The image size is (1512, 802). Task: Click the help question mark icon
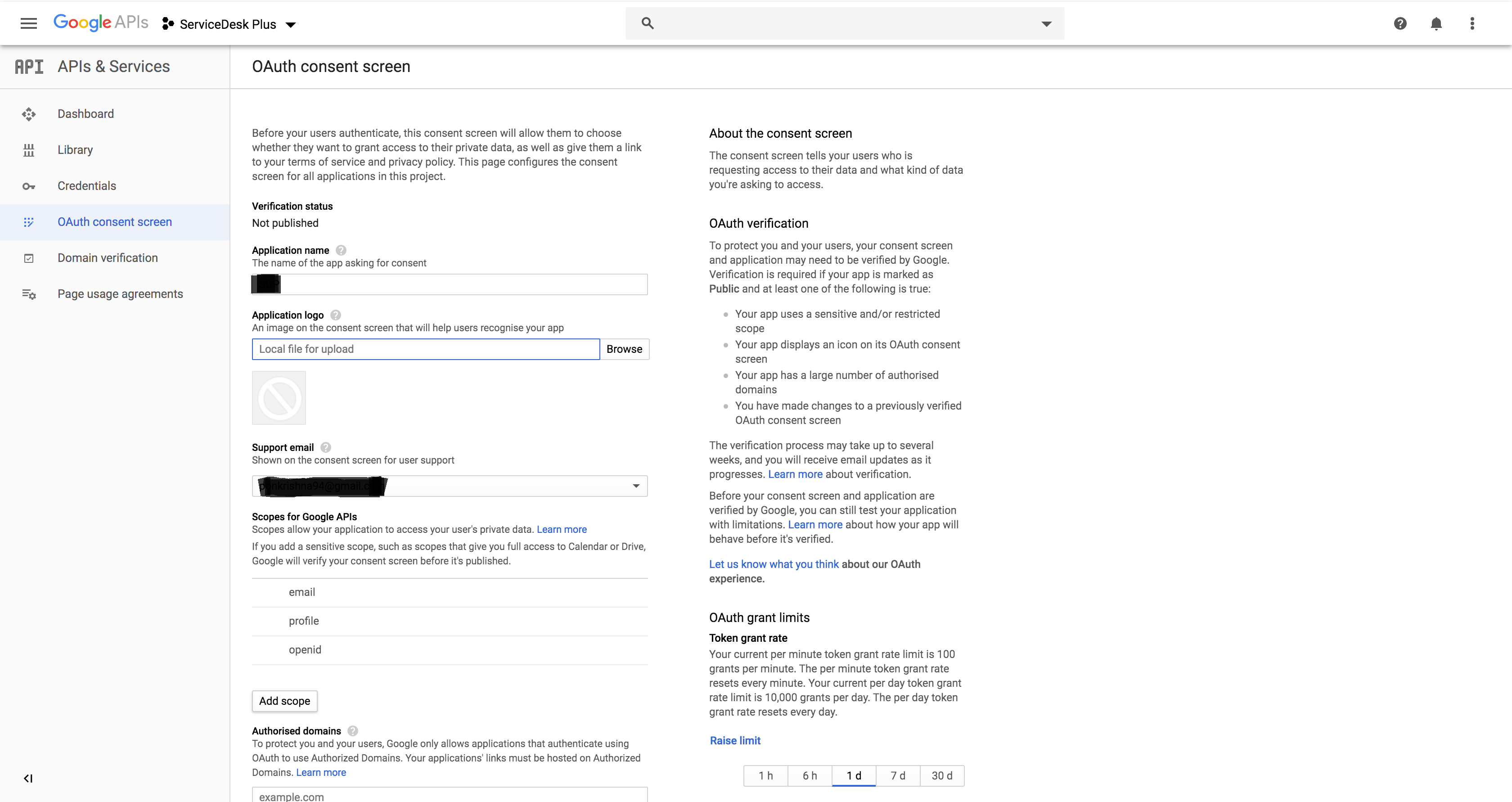point(1400,23)
